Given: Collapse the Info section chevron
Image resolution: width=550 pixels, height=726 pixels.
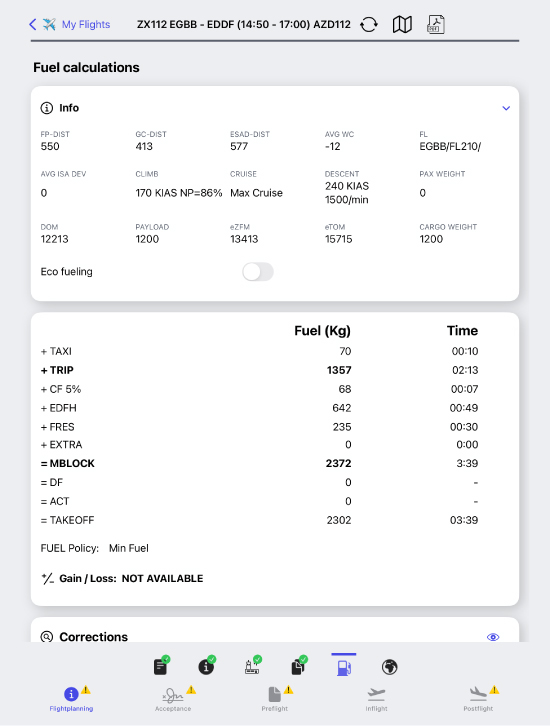Looking at the screenshot, I should 506,108.
